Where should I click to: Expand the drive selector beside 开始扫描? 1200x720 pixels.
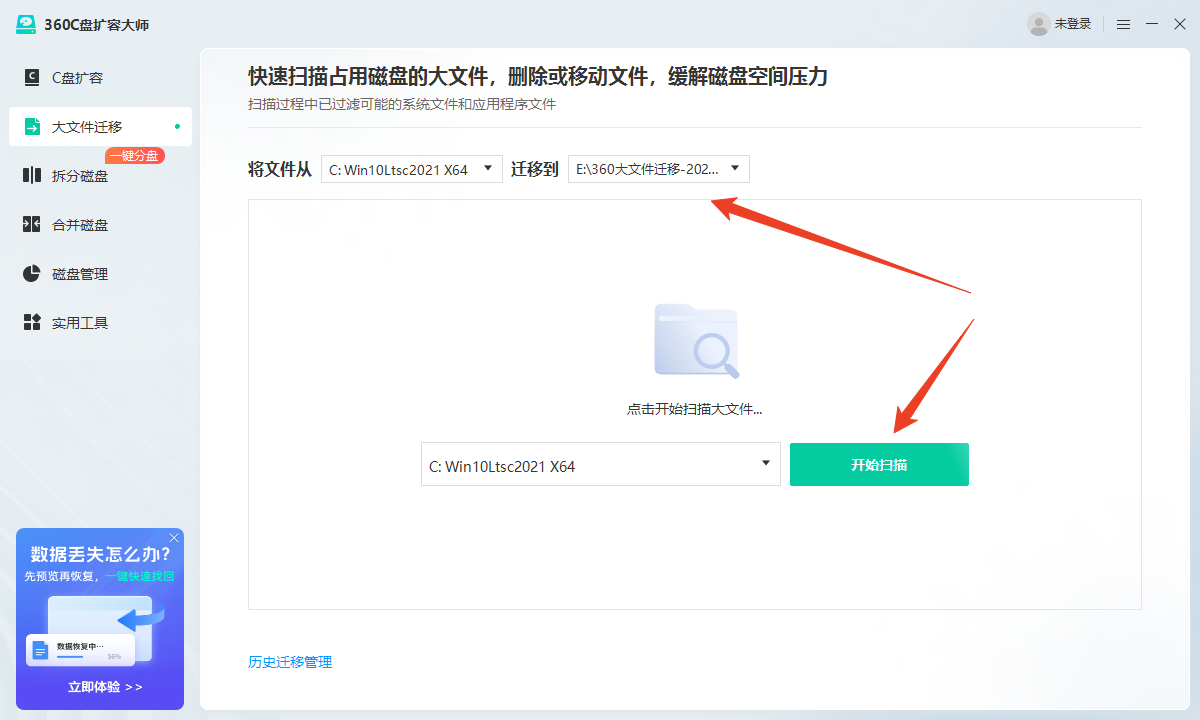[600, 464]
